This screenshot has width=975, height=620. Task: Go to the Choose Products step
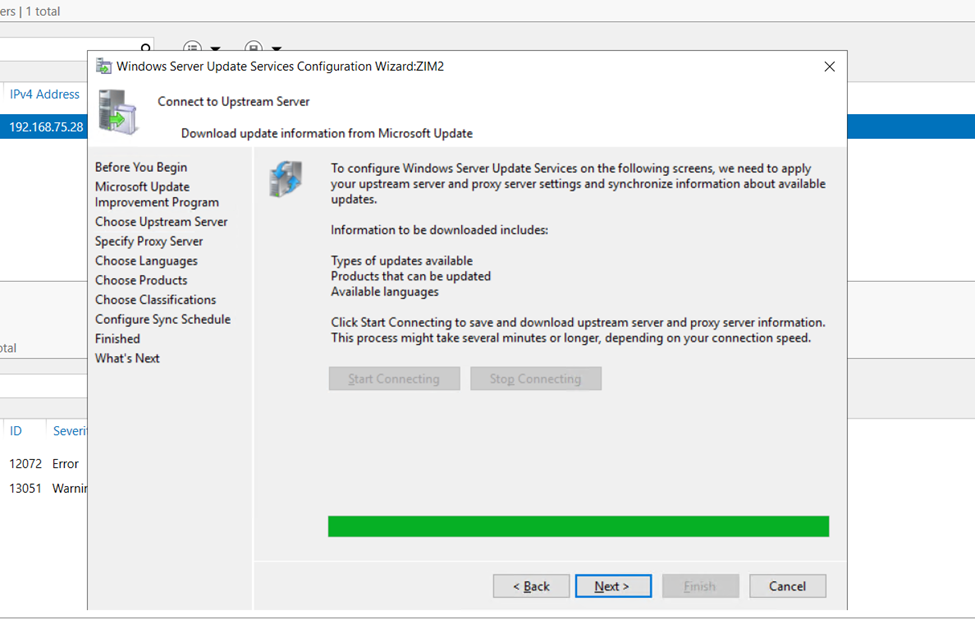(x=141, y=280)
